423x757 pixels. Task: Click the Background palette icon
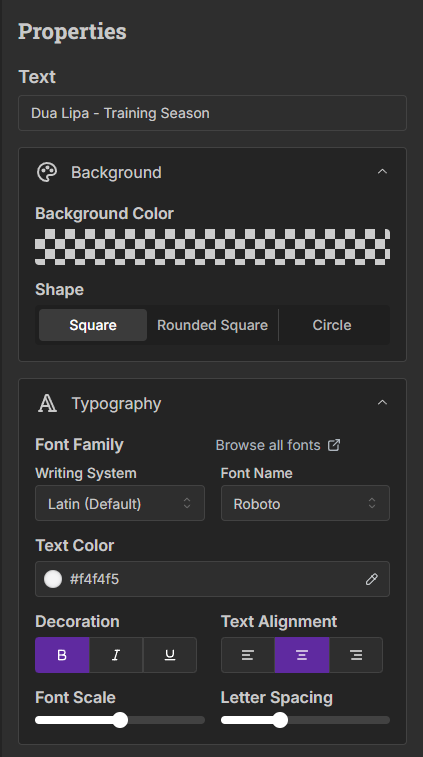[47, 172]
